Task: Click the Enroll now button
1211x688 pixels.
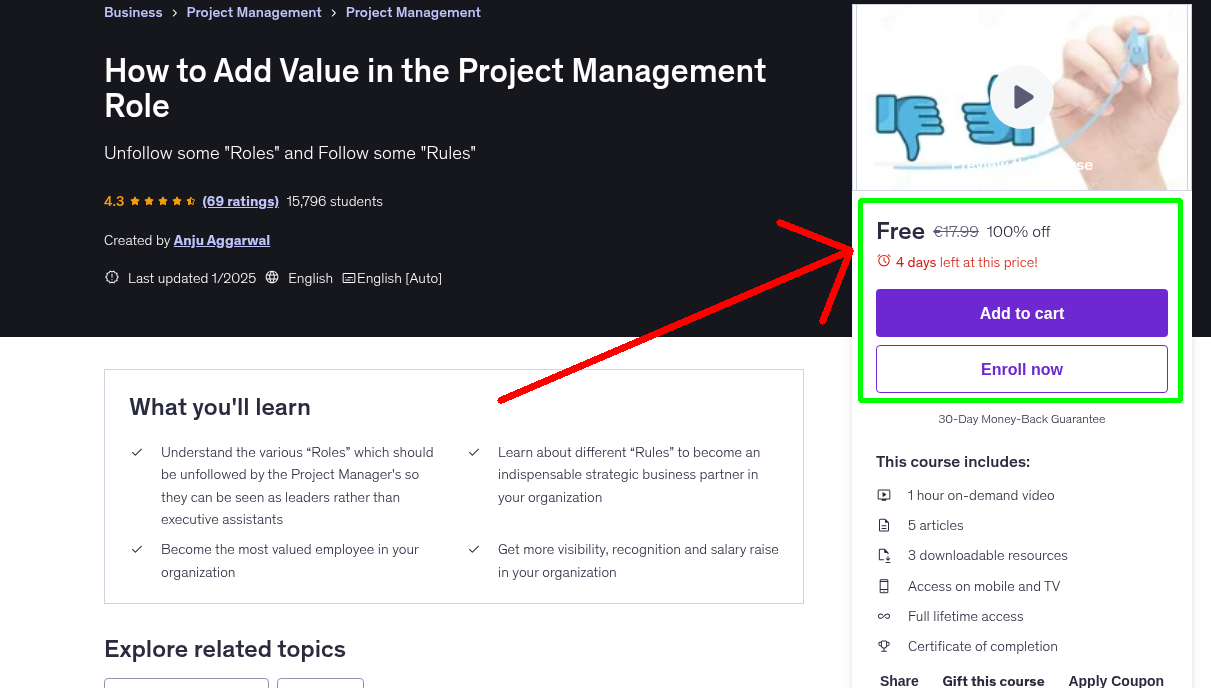Action: click(x=1021, y=368)
